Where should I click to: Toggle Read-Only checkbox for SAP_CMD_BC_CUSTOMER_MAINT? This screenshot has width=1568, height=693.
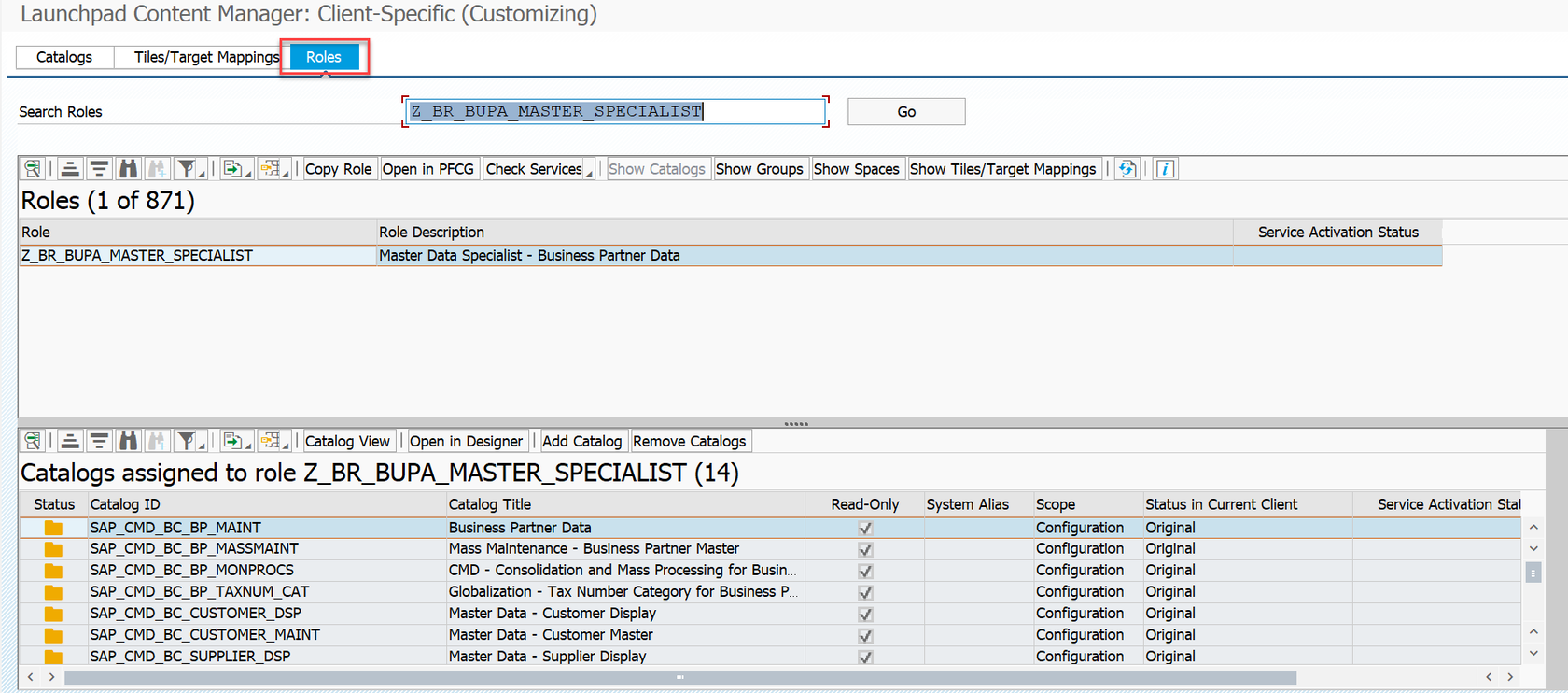(x=865, y=636)
